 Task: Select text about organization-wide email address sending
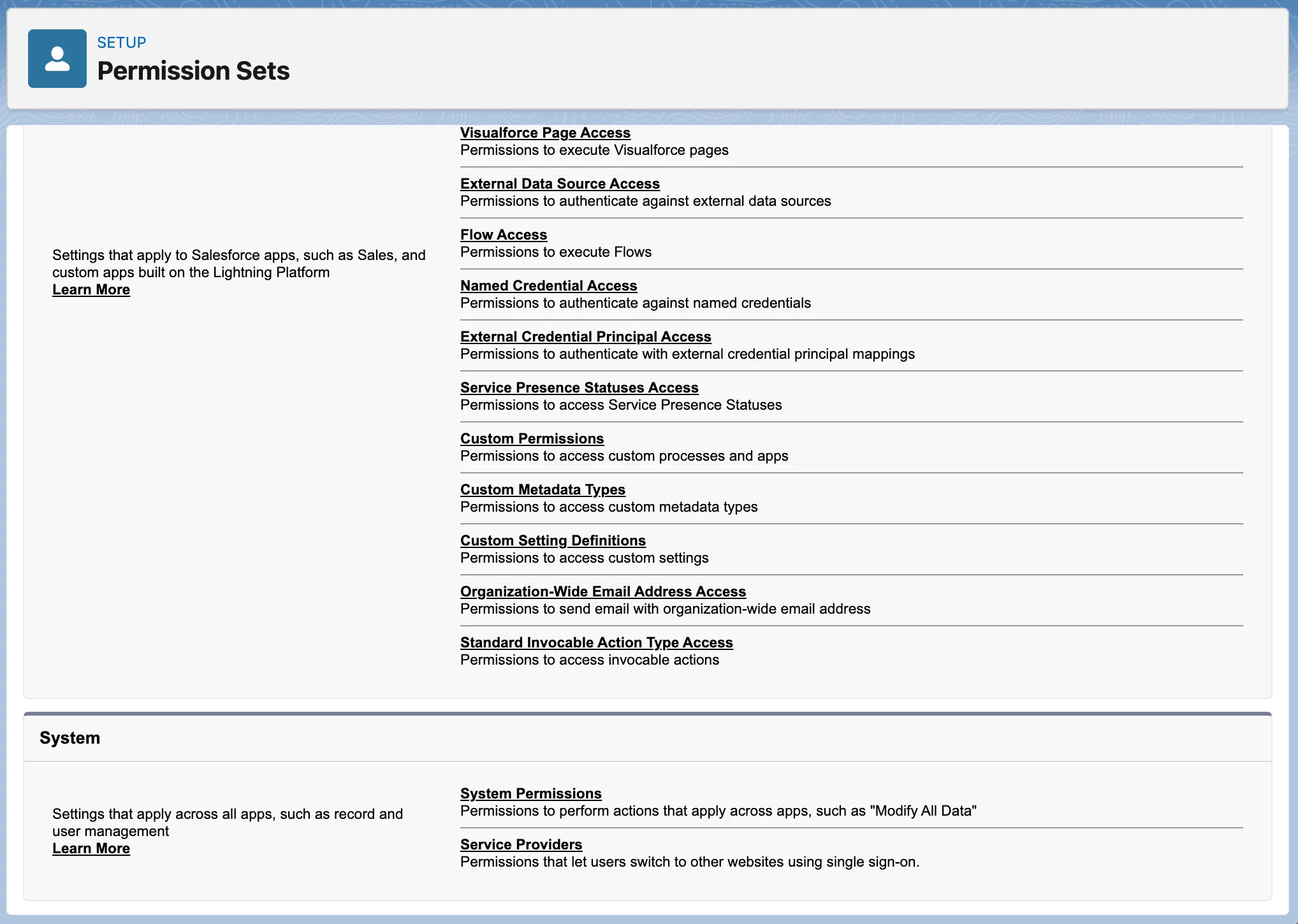pos(666,609)
